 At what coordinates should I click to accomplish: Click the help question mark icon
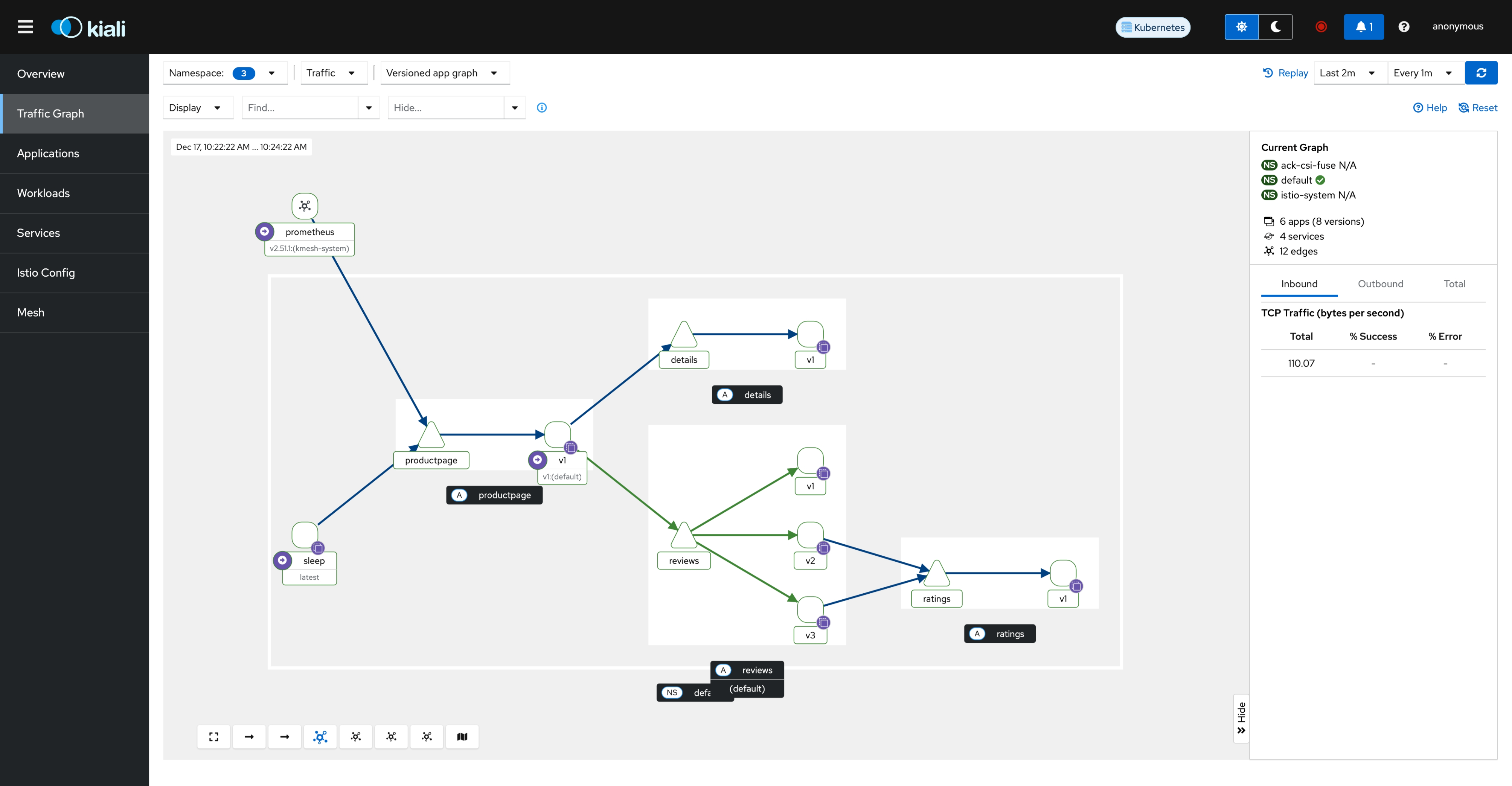click(1404, 27)
